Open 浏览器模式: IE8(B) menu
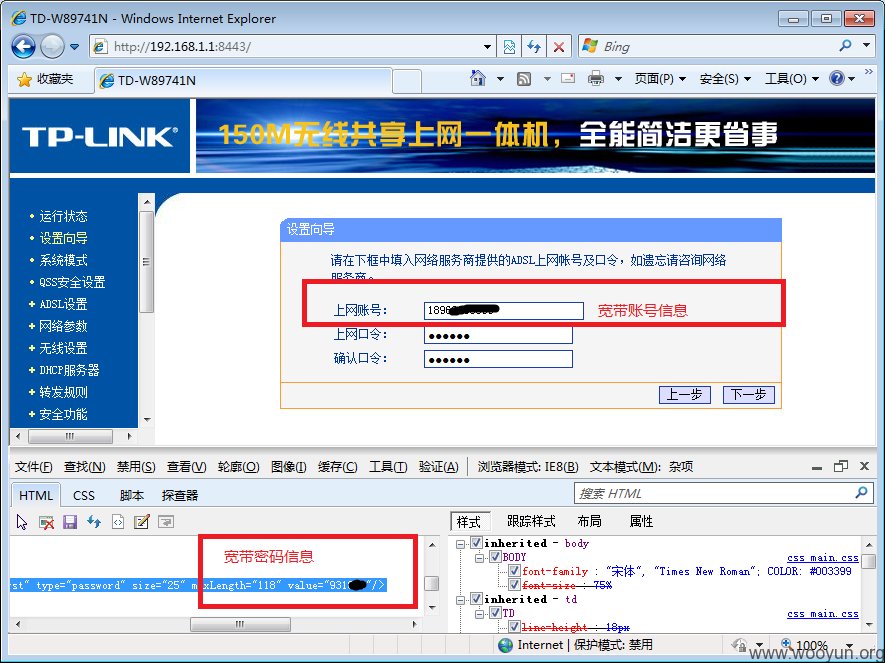 [x=528, y=467]
